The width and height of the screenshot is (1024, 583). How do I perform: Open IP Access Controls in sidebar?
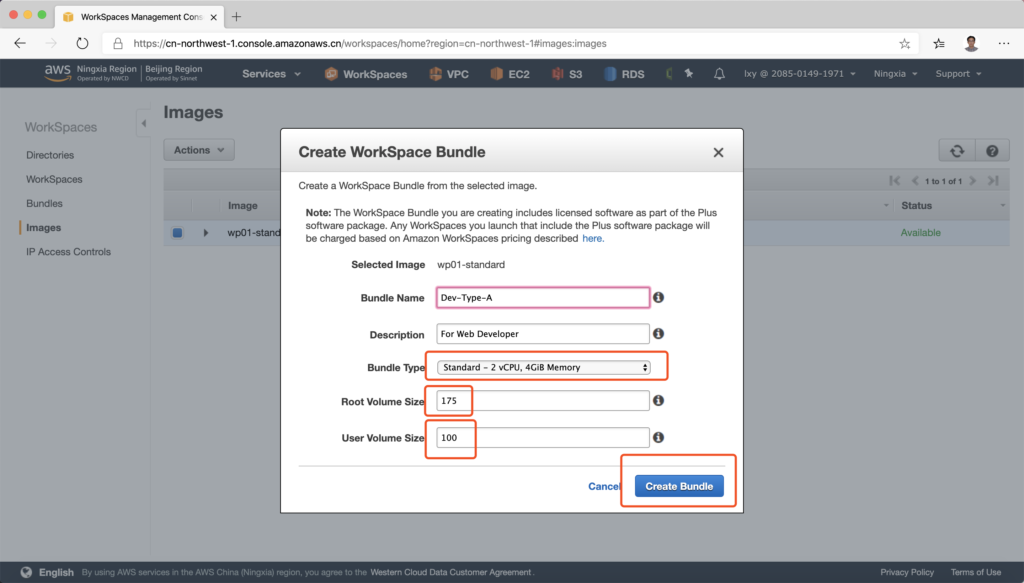[x=68, y=252]
